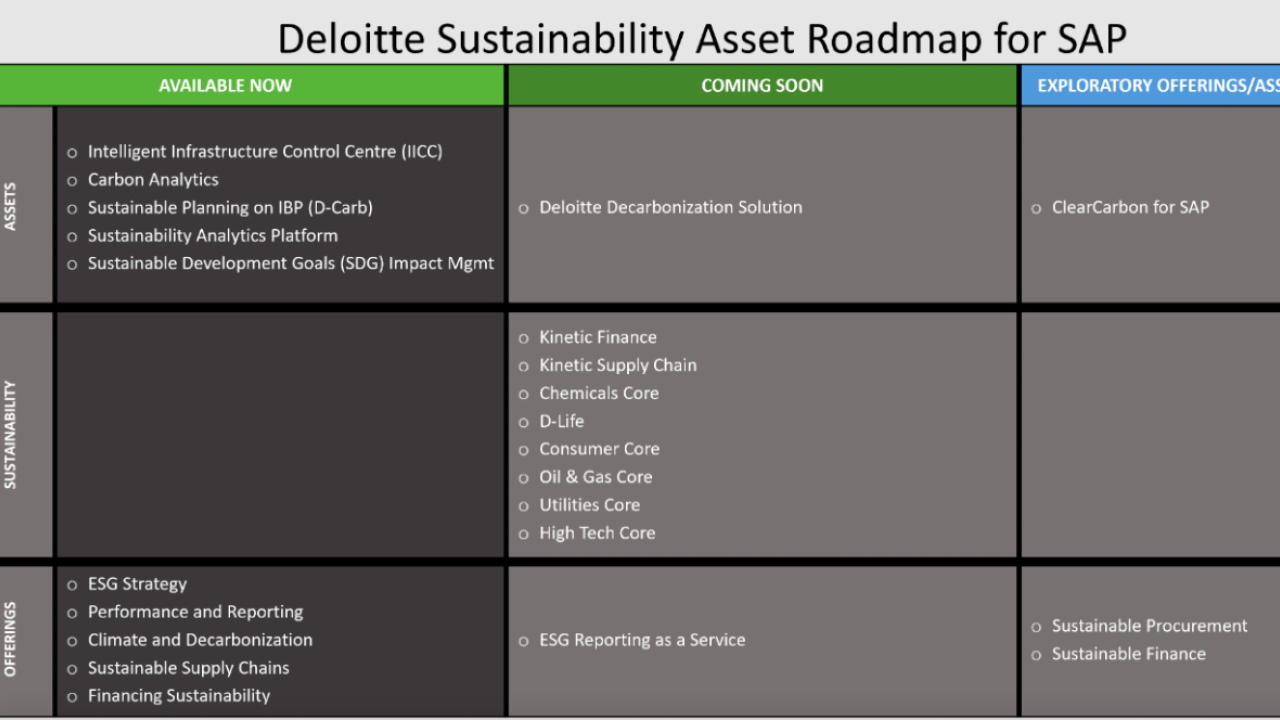Select the "ClearCarbon for SAP" entry
Screen dimensions: 1280x720
(x=1130, y=208)
